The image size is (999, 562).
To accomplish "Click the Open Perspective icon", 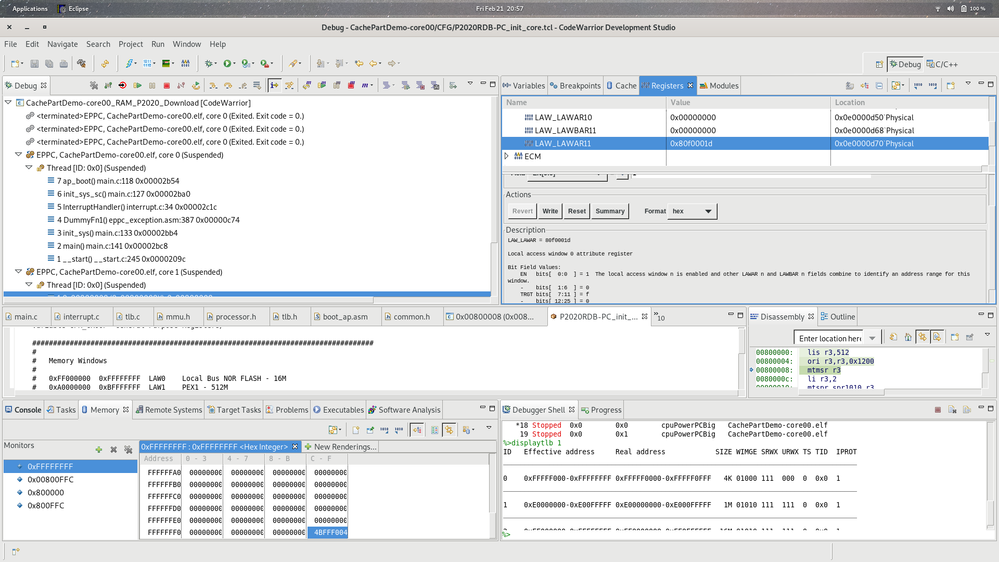I will tap(879, 64).
